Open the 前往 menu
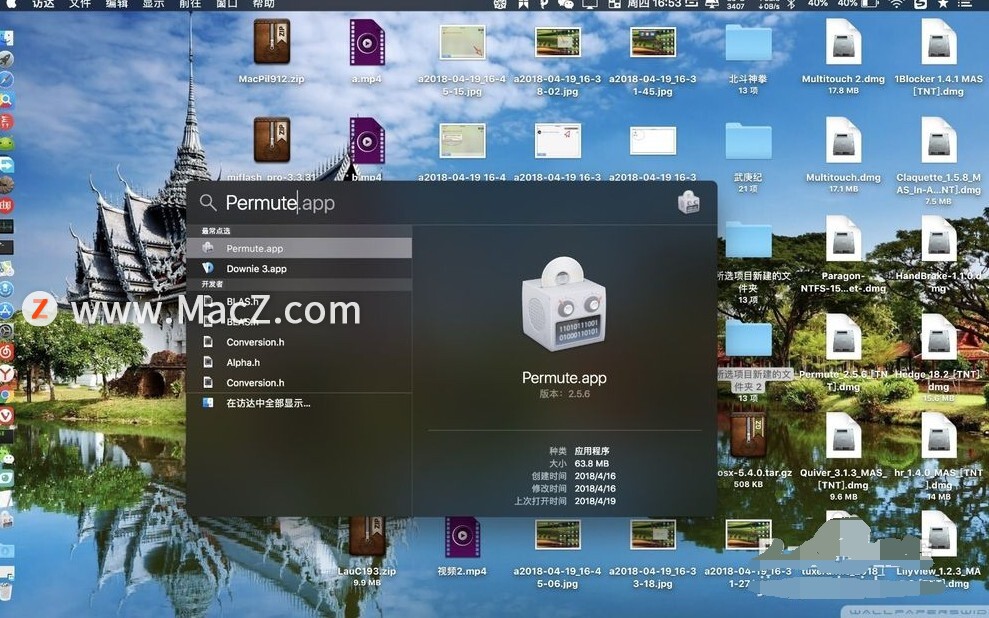This screenshot has height=618, width=989. coord(190,4)
